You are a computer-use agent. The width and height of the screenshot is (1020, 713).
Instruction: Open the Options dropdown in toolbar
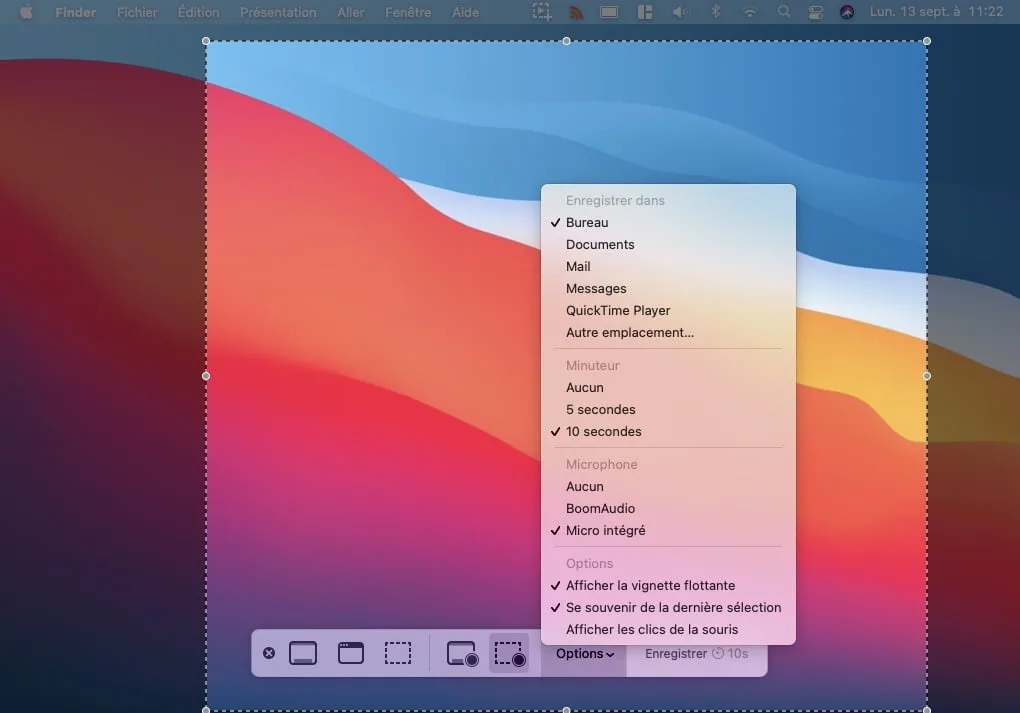pos(584,654)
